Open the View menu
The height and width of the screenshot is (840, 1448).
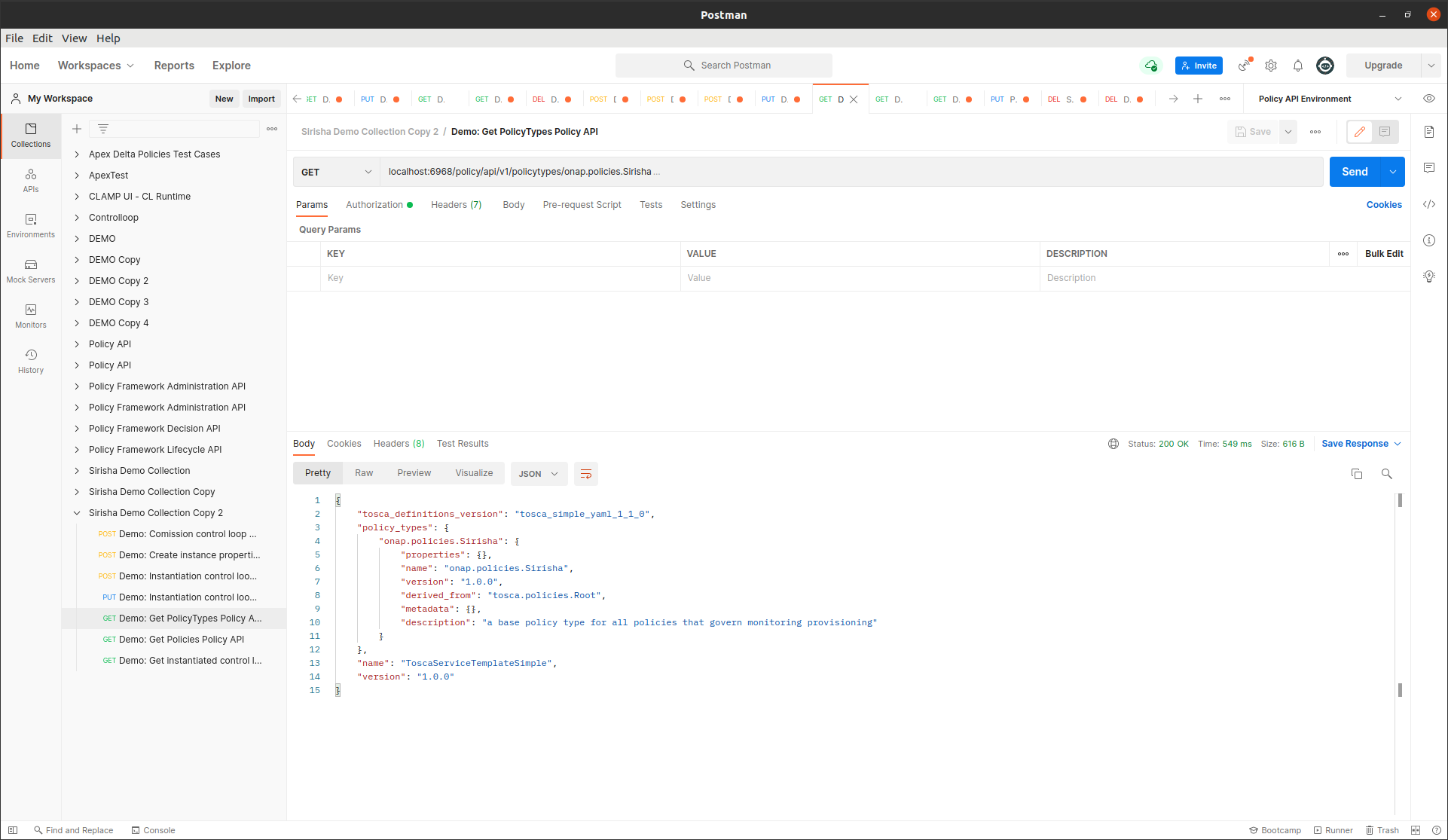[x=74, y=38]
